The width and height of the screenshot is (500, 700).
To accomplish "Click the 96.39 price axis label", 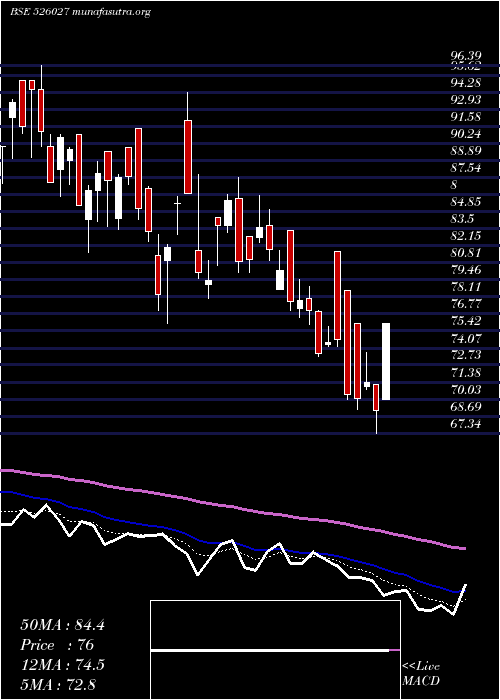I will tap(466, 56).
